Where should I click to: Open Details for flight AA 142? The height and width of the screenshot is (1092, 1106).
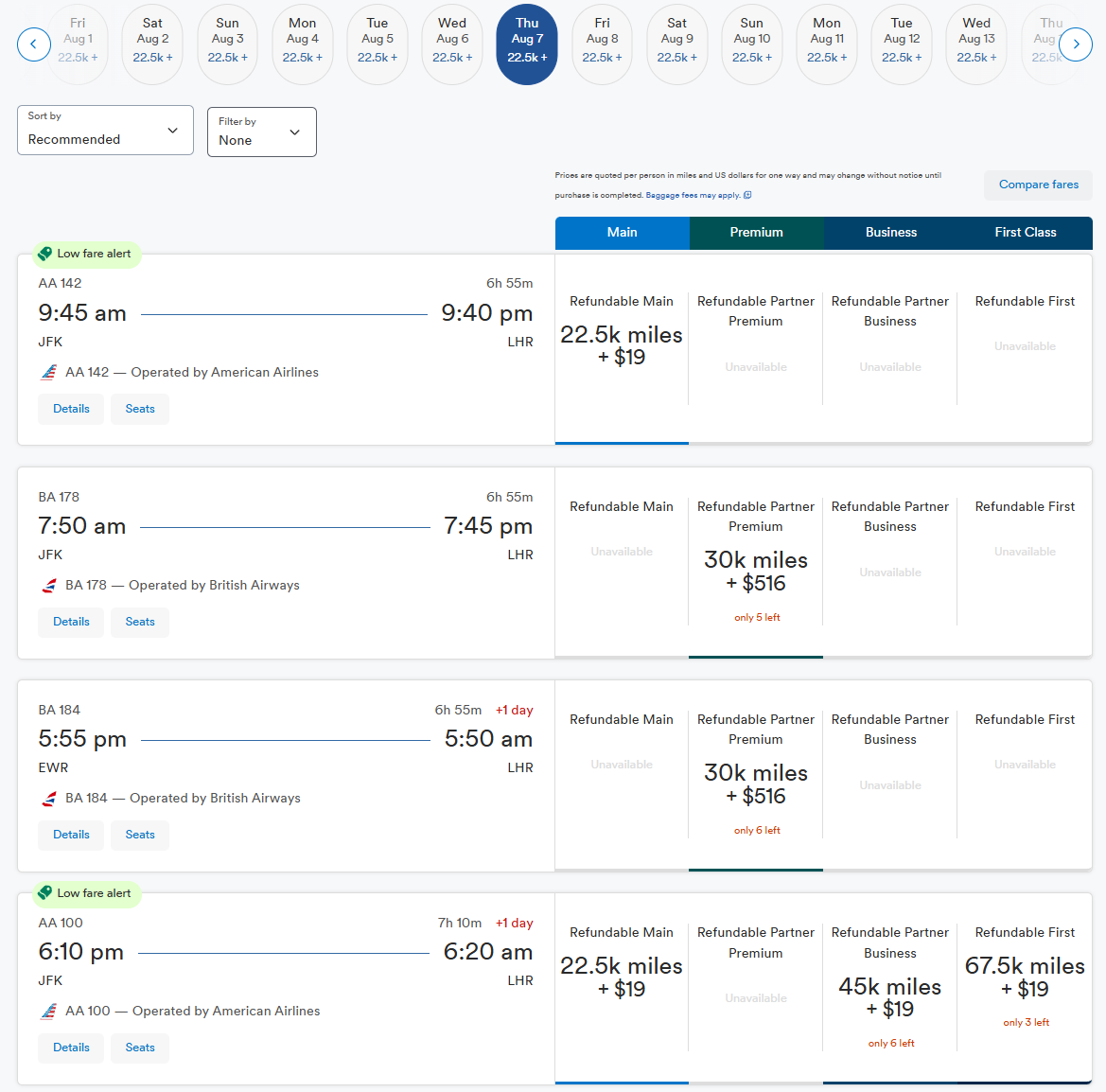click(x=71, y=409)
